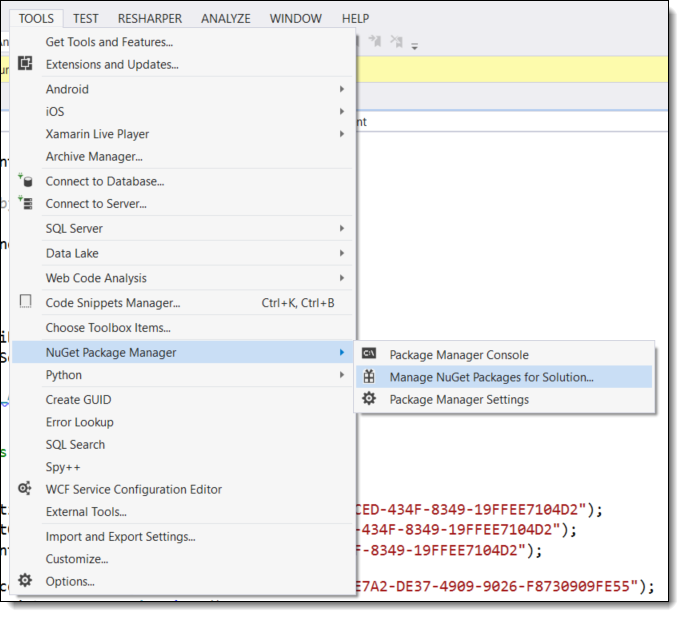Open WCF Service Configuration Editor
Image resolution: width=684 pixels, height=617 pixels.
pyautogui.click(x=182, y=489)
